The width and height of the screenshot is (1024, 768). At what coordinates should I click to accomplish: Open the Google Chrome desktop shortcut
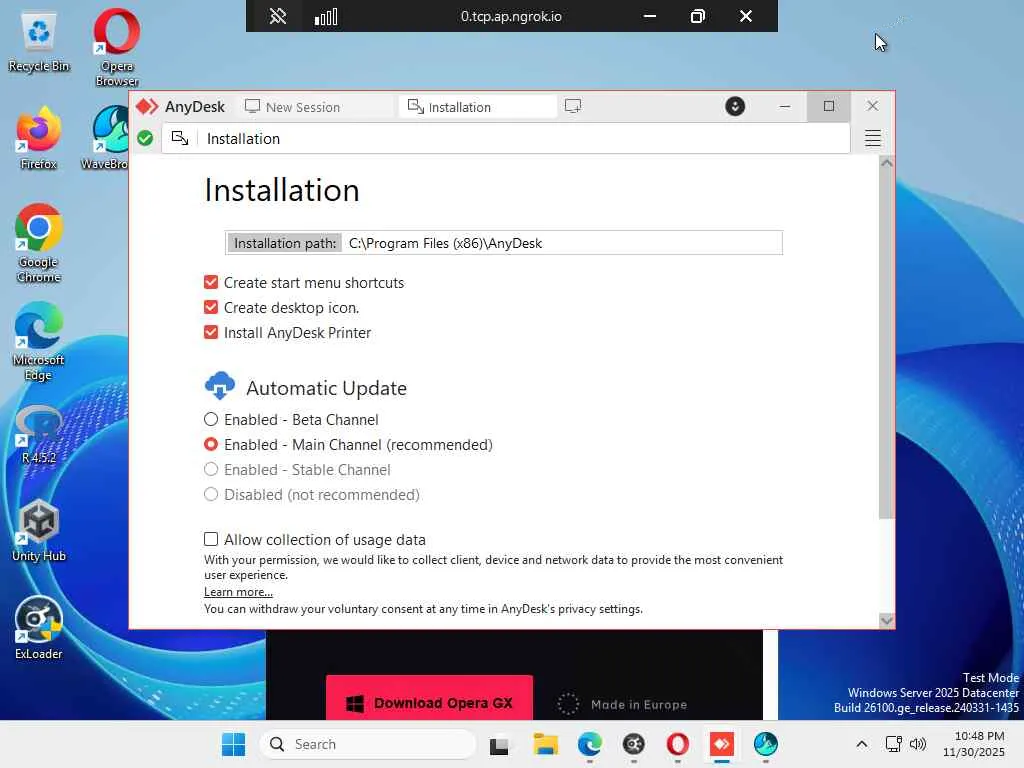point(39,244)
